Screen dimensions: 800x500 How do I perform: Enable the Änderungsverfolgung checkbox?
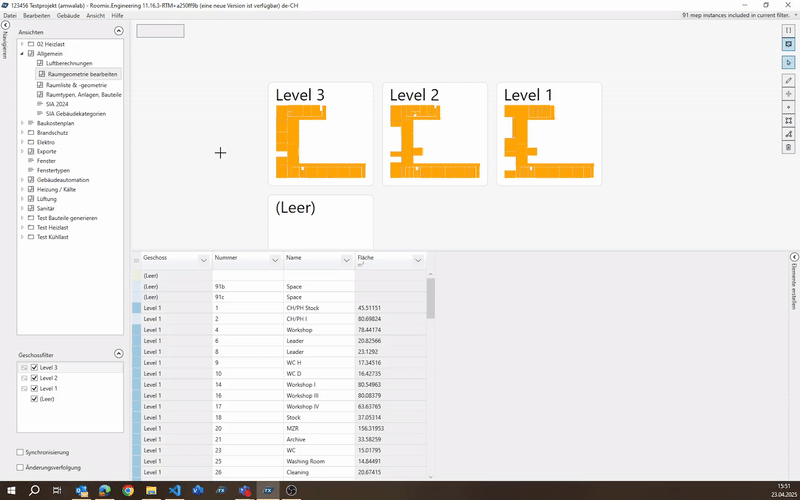[x=20, y=467]
